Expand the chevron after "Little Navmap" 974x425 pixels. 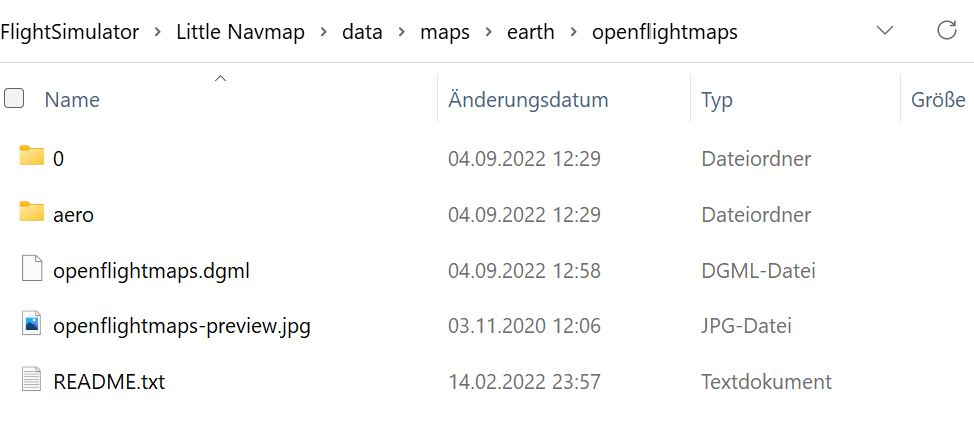324,32
